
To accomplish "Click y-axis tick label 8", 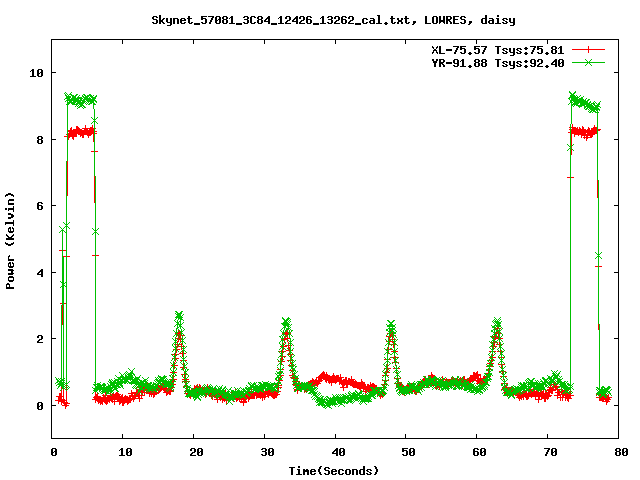I will pos(40,140).
